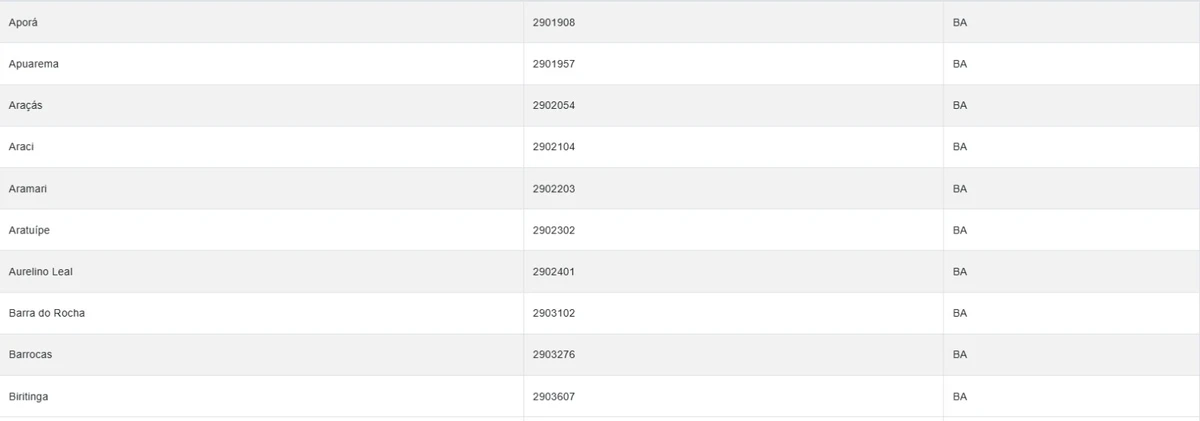Click the Aramari municipality cell
The image size is (1200, 421).
(27, 189)
